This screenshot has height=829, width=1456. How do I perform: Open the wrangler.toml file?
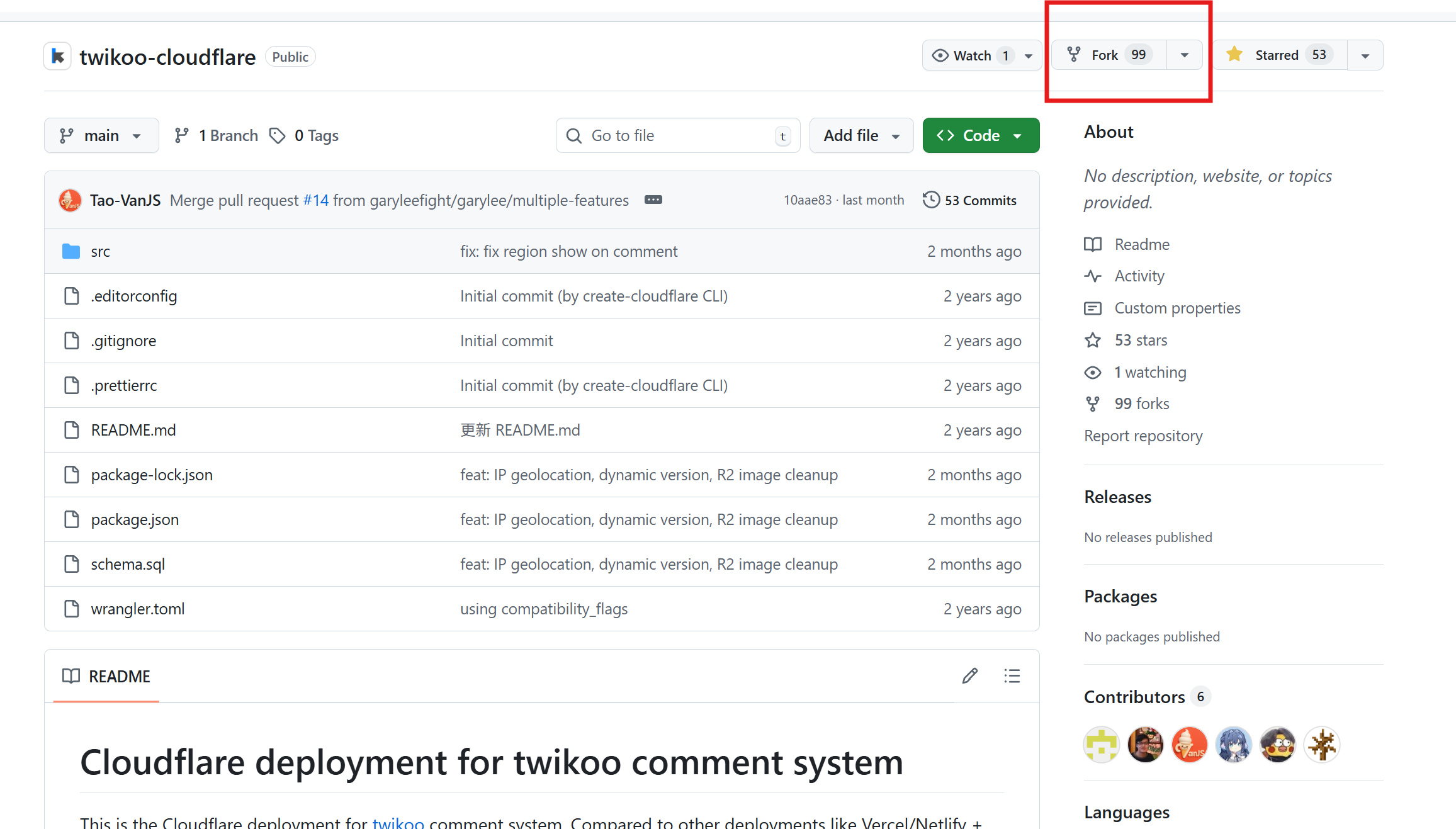click(x=137, y=609)
